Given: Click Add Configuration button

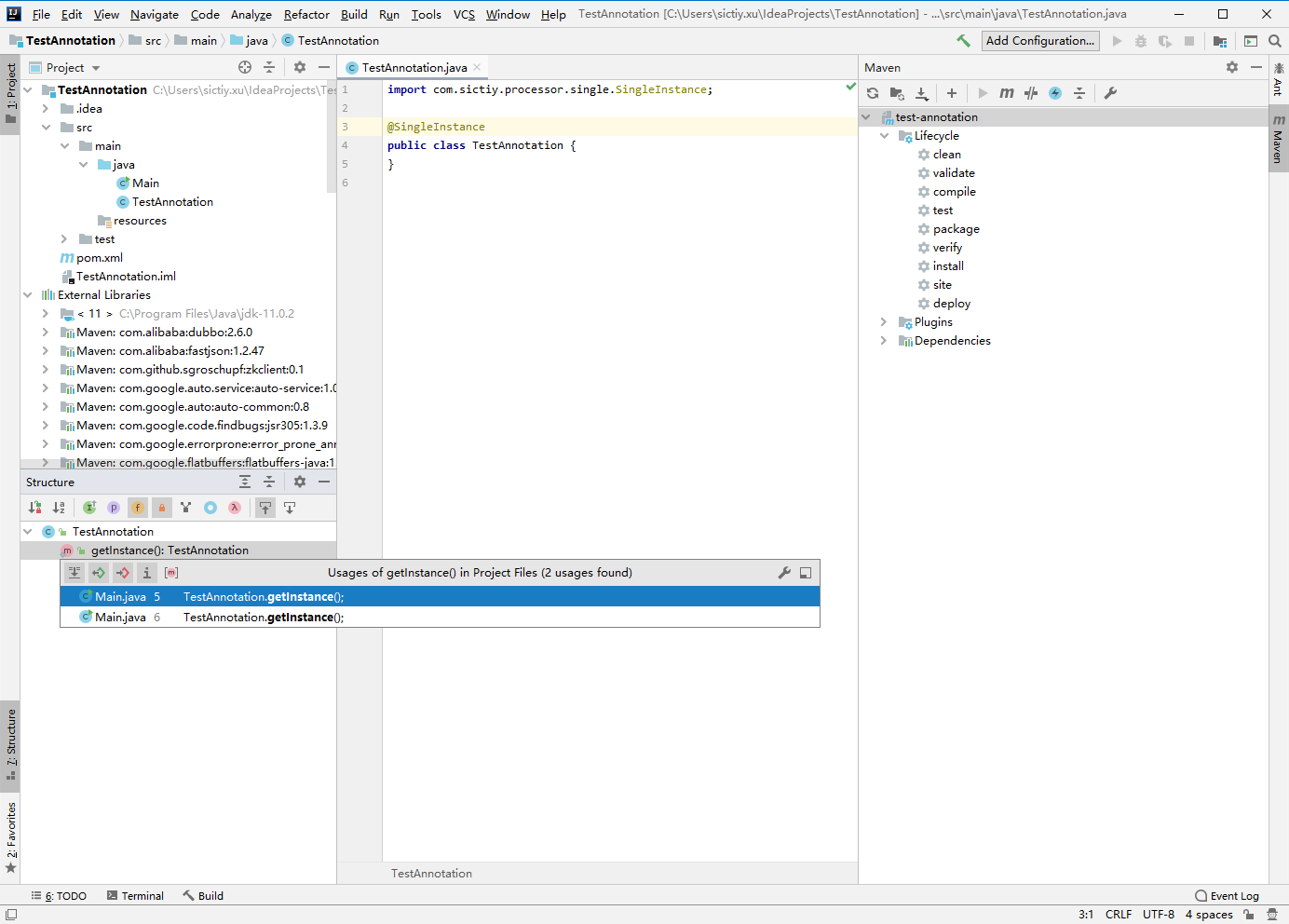Looking at the screenshot, I should click(x=1040, y=41).
